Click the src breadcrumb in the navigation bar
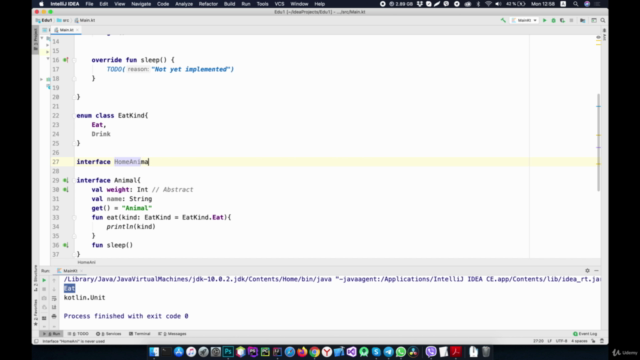Image resolution: width=640 pixels, height=360 pixels. (x=63, y=20)
